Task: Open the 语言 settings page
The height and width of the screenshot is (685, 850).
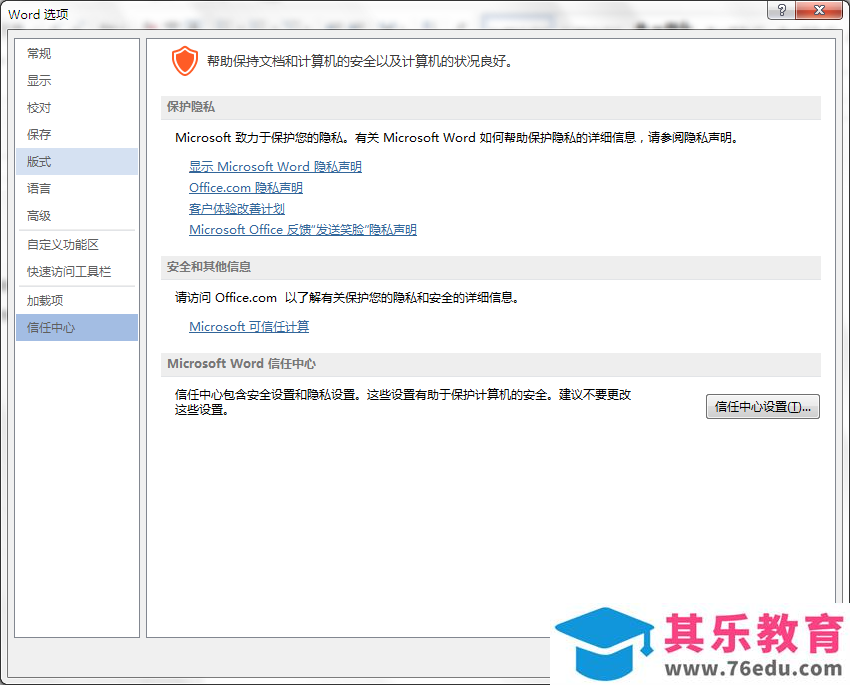Action: (x=76, y=189)
